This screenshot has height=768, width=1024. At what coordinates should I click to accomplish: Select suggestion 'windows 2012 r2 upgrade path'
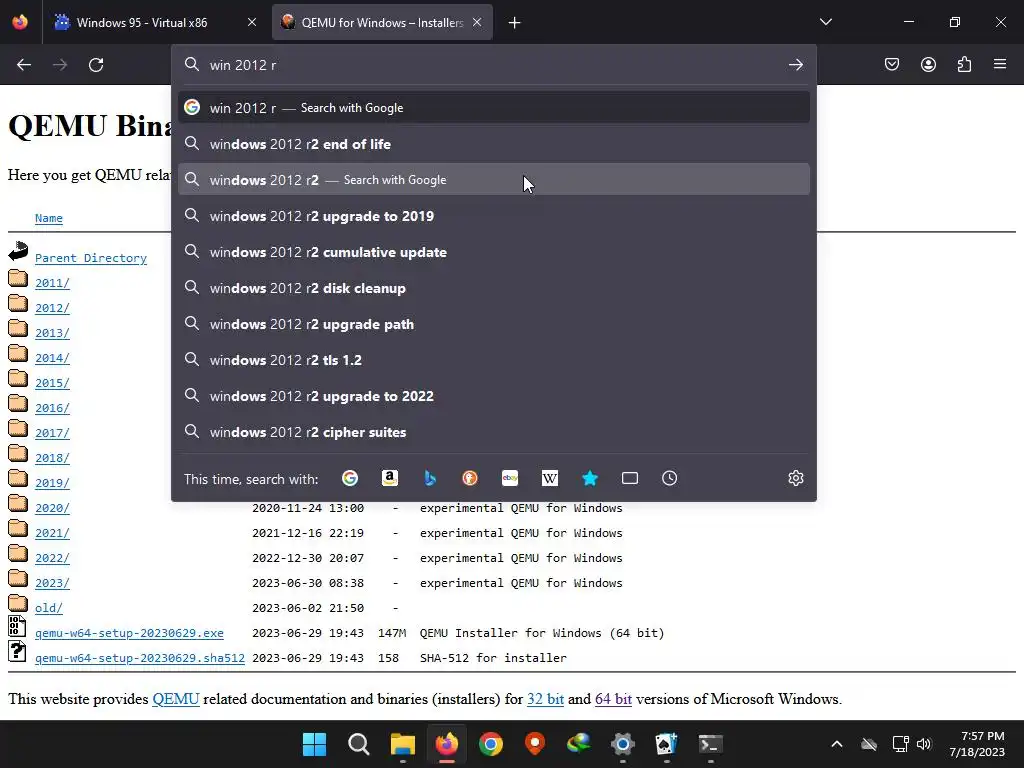(x=494, y=324)
